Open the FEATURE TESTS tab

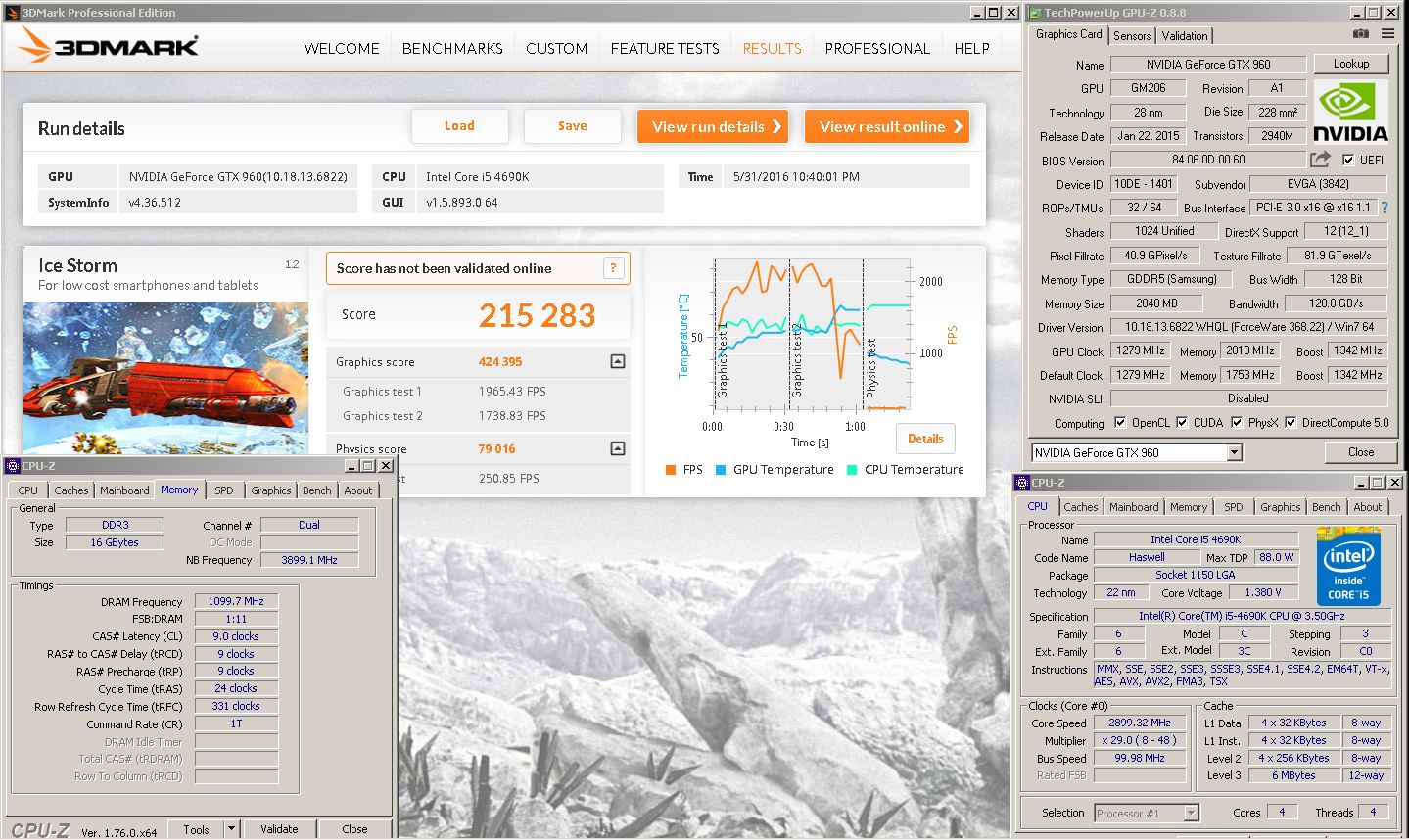pos(665,48)
